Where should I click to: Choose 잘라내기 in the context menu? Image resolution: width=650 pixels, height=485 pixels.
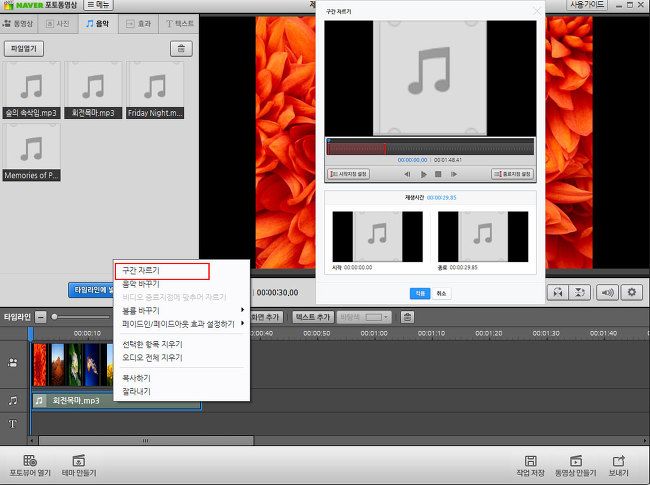click(136, 391)
